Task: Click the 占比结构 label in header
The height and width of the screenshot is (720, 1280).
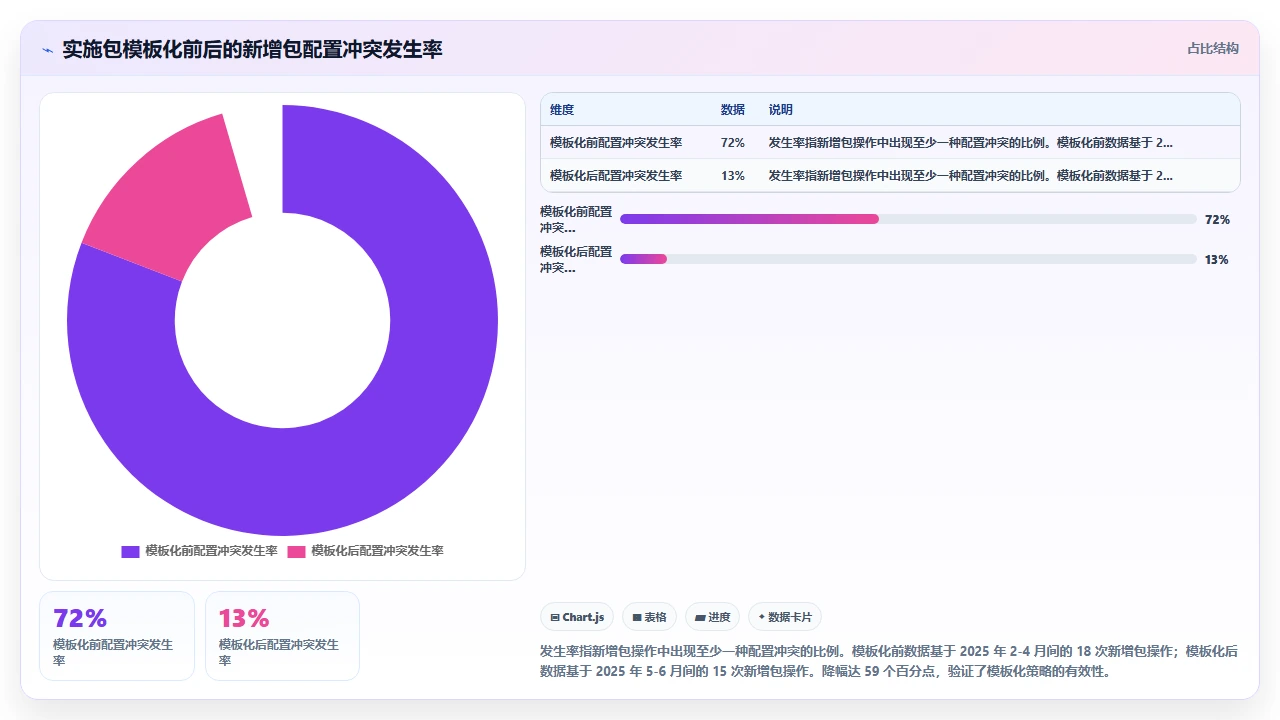Action: 1213,48
